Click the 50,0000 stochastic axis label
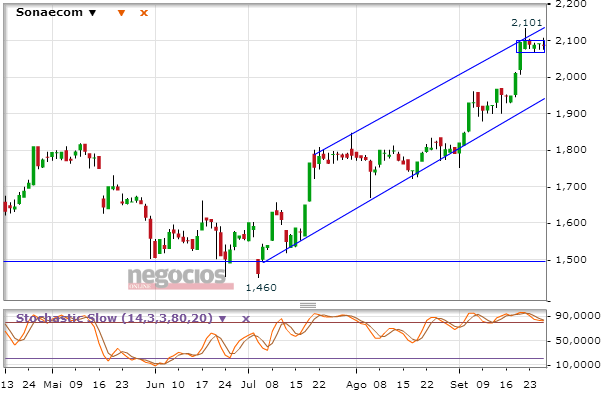The height and width of the screenshot is (395, 610). [578, 341]
